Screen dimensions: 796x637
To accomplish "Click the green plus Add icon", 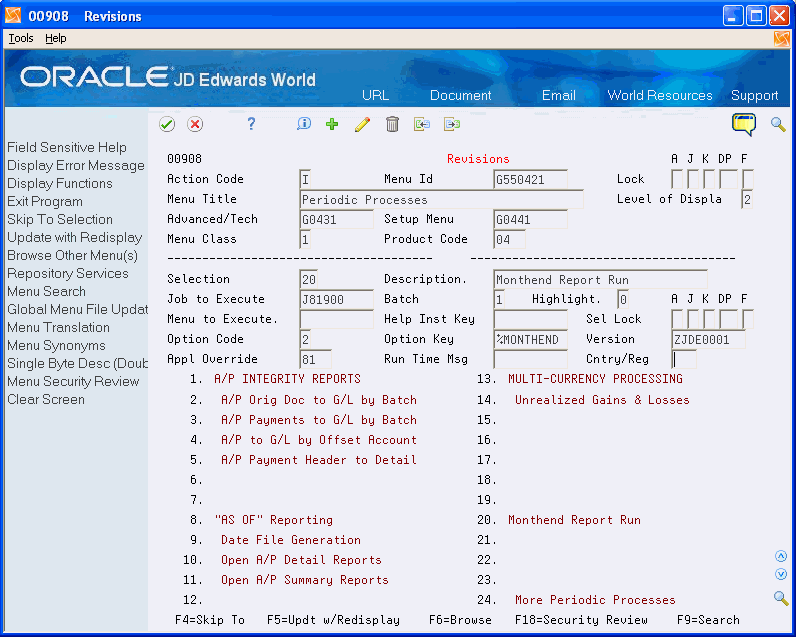I will (332, 124).
